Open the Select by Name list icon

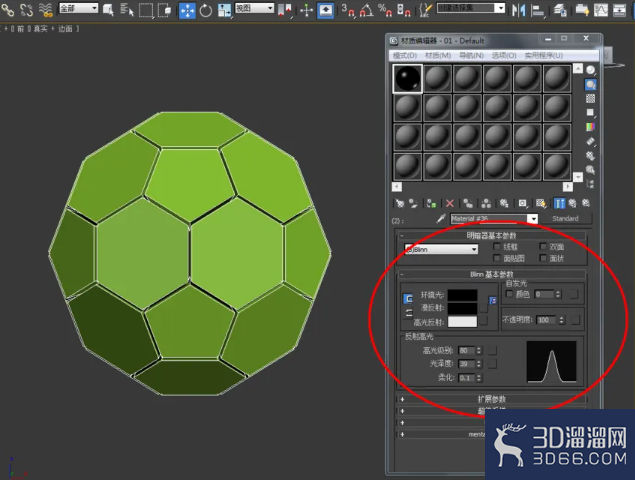(x=127, y=11)
